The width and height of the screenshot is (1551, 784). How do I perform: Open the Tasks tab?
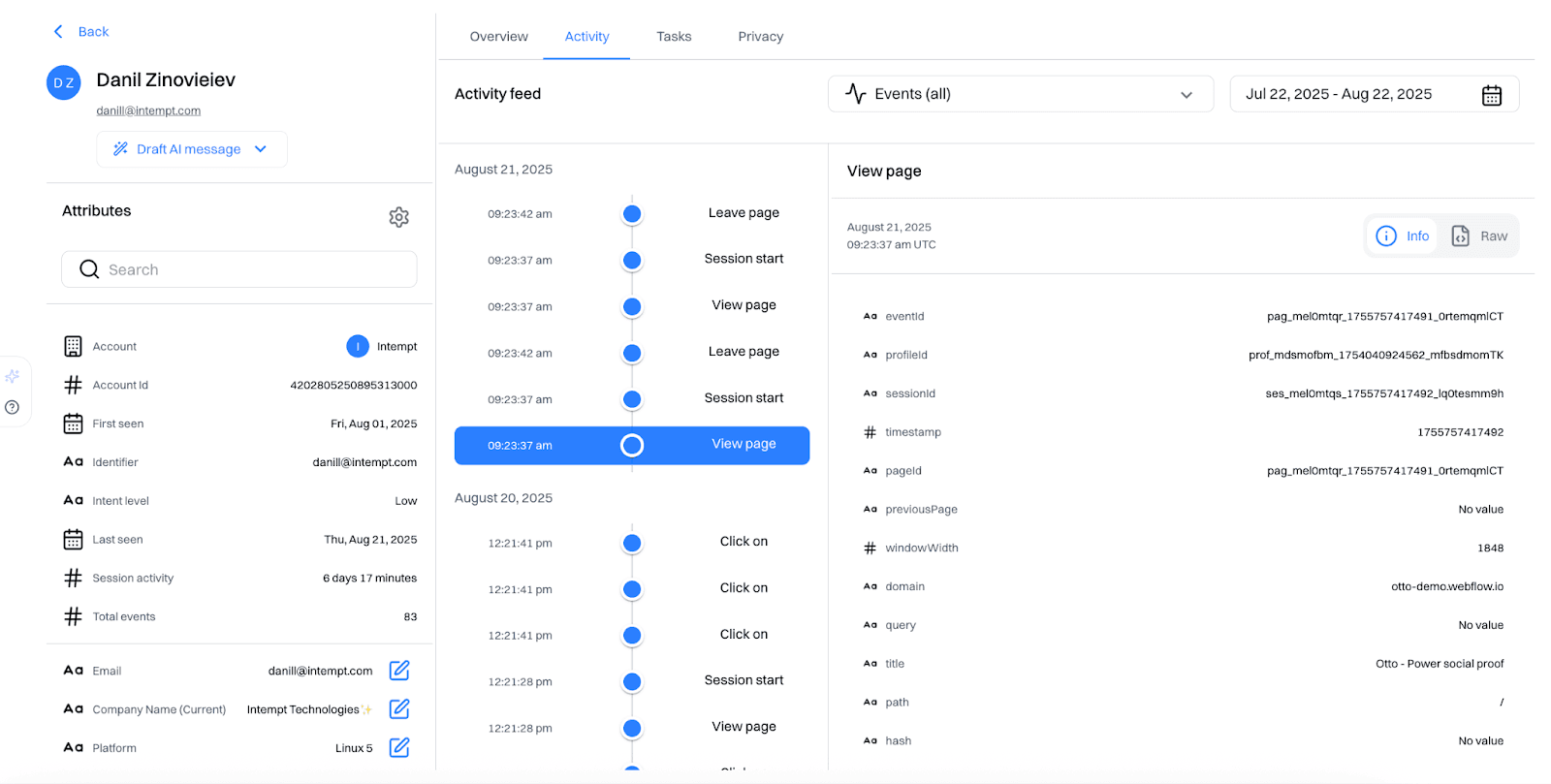point(674,37)
